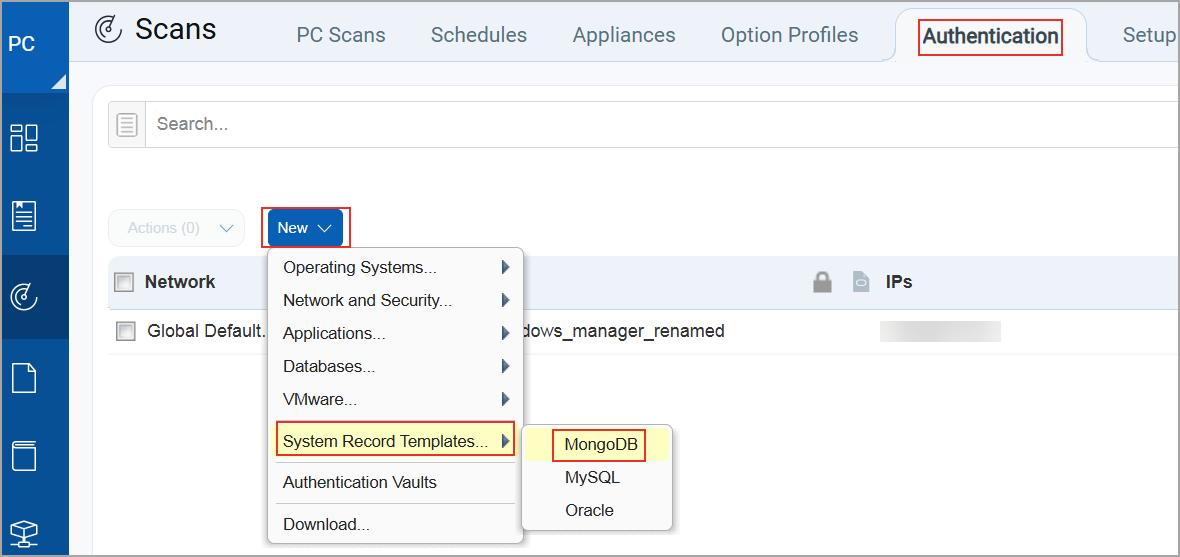Click the padlock column header icon
The image size is (1180, 557).
(x=822, y=283)
